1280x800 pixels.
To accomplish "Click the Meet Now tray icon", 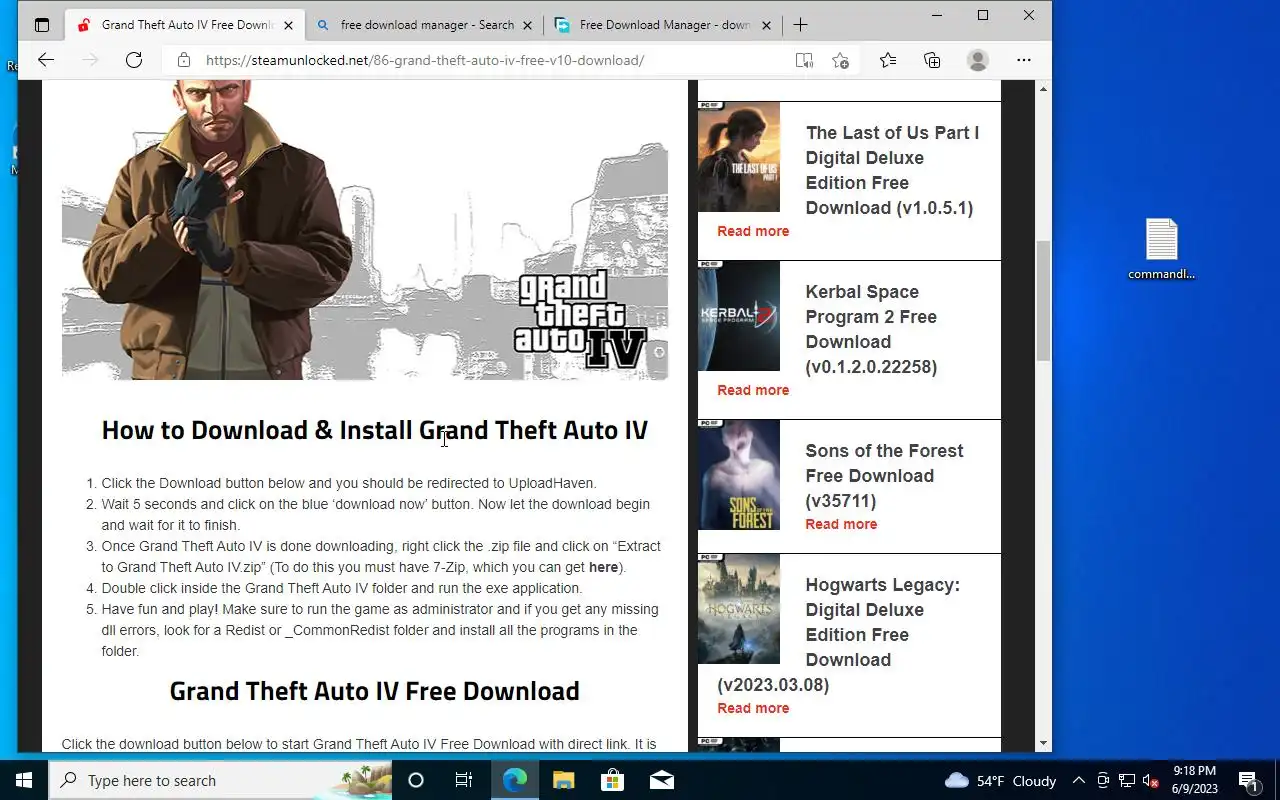I will tap(1103, 780).
